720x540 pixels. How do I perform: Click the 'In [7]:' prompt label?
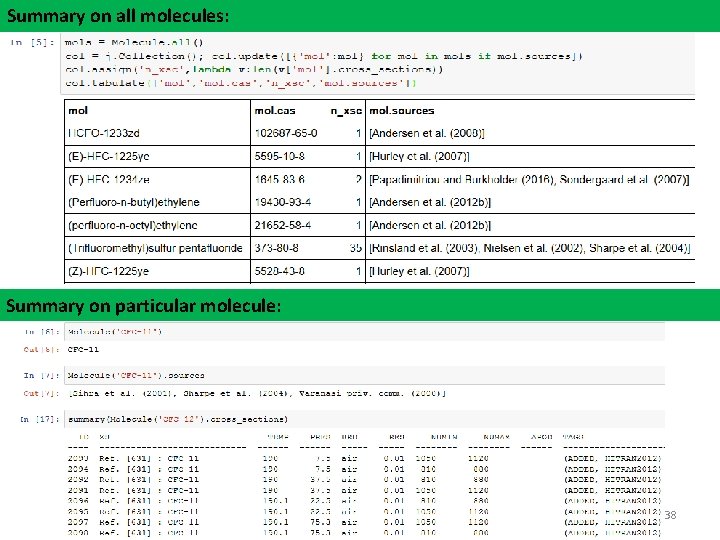(42, 376)
